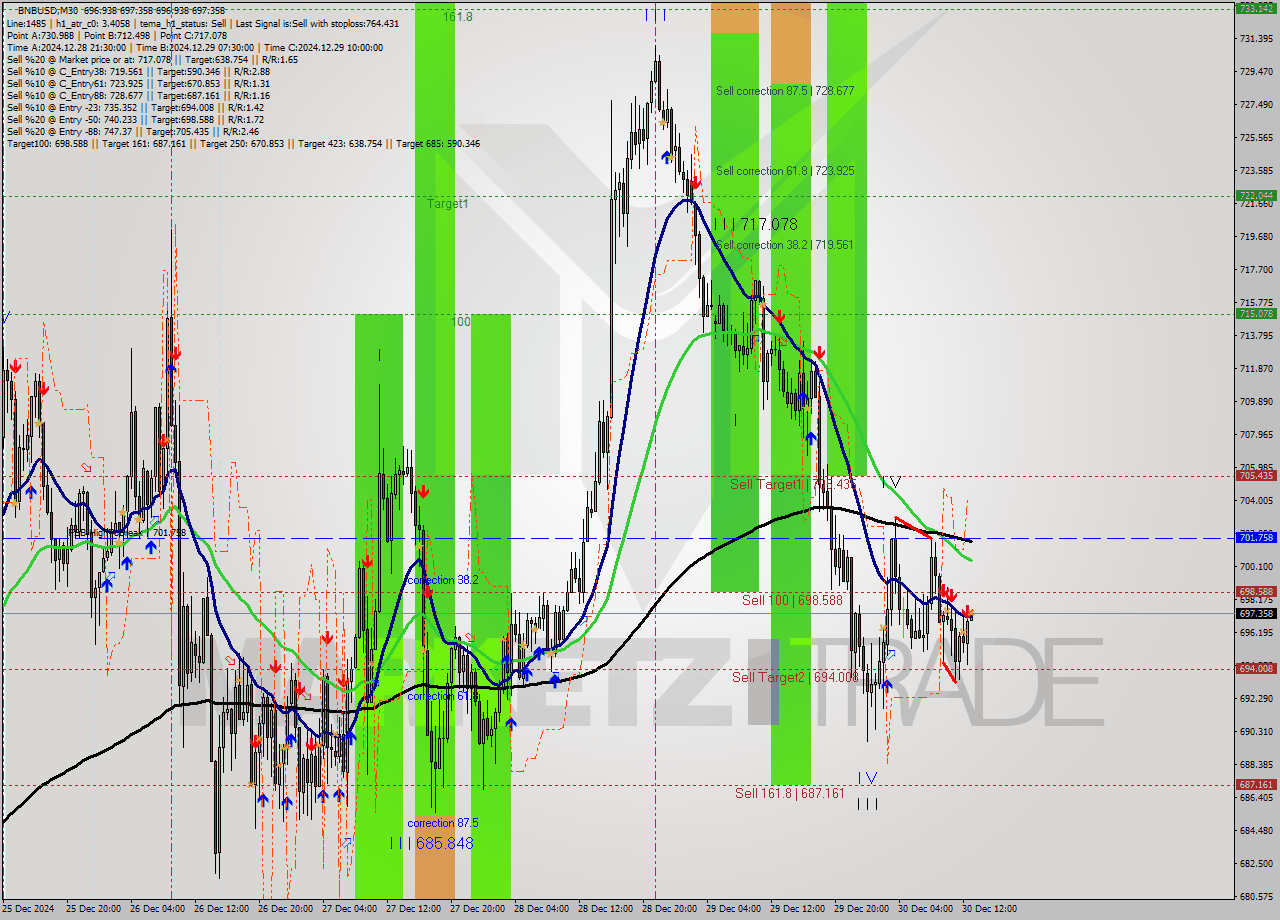
Task: Click the blue 701.758 price tag
Action: (1256, 538)
